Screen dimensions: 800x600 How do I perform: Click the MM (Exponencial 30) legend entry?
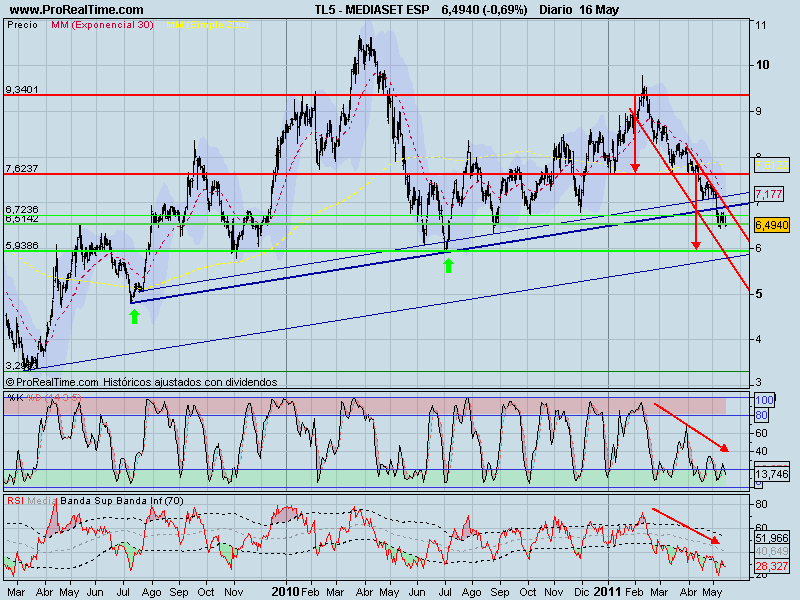[x=102, y=24]
